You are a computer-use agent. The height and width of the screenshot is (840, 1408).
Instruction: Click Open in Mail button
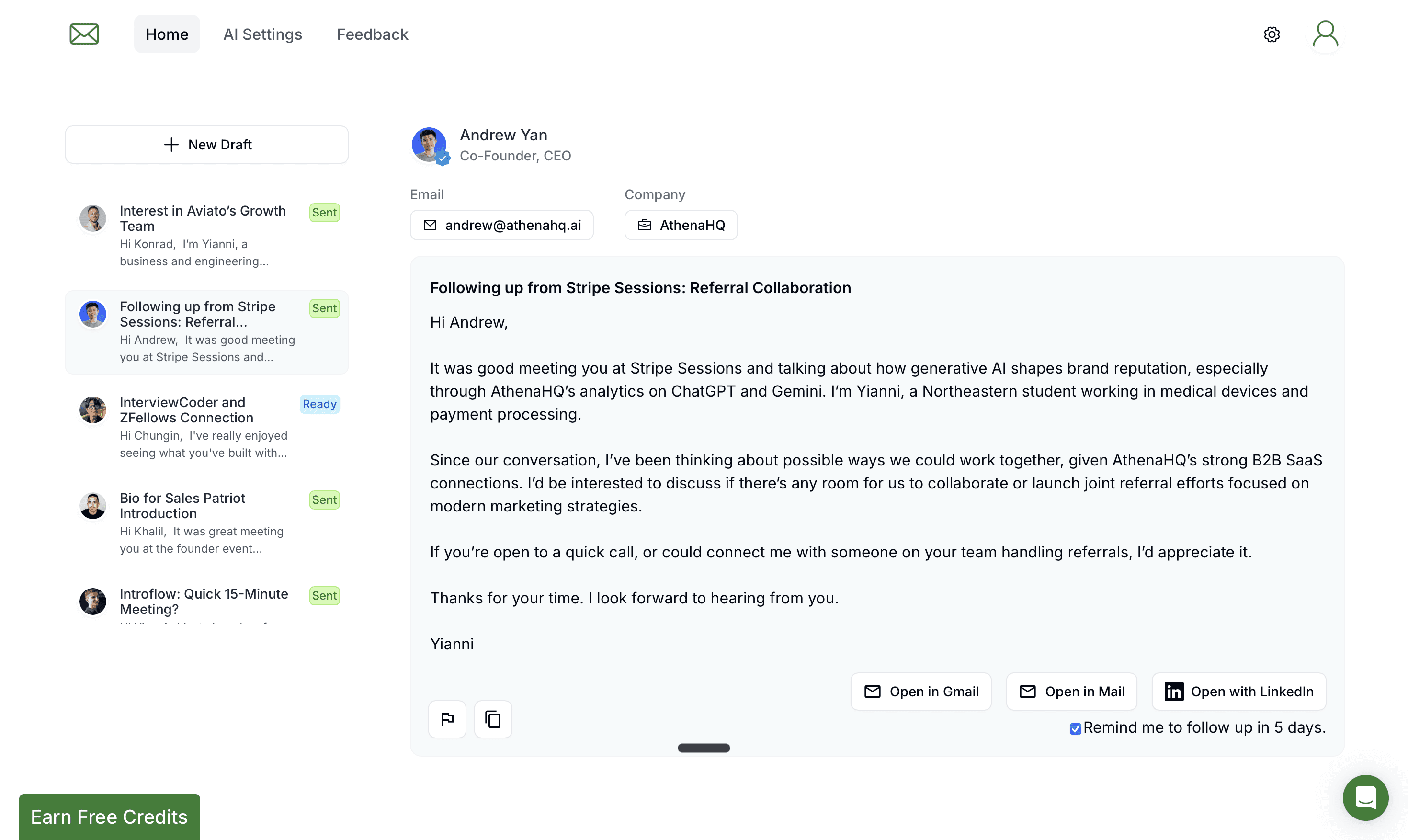tap(1071, 691)
